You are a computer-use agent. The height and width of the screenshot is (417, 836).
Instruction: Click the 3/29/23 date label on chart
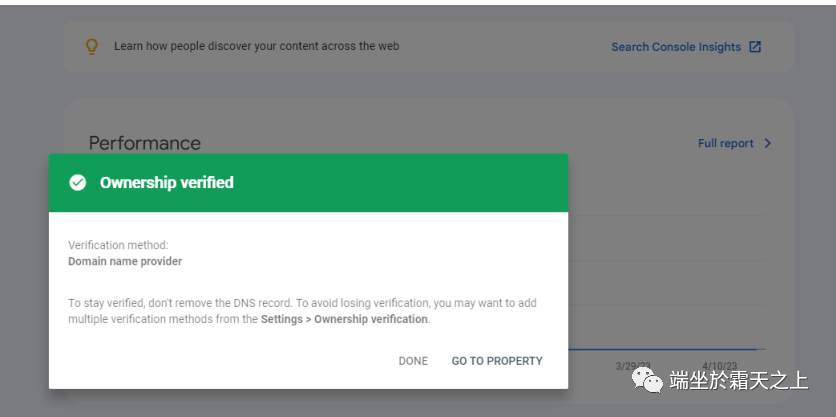point(631,366)
